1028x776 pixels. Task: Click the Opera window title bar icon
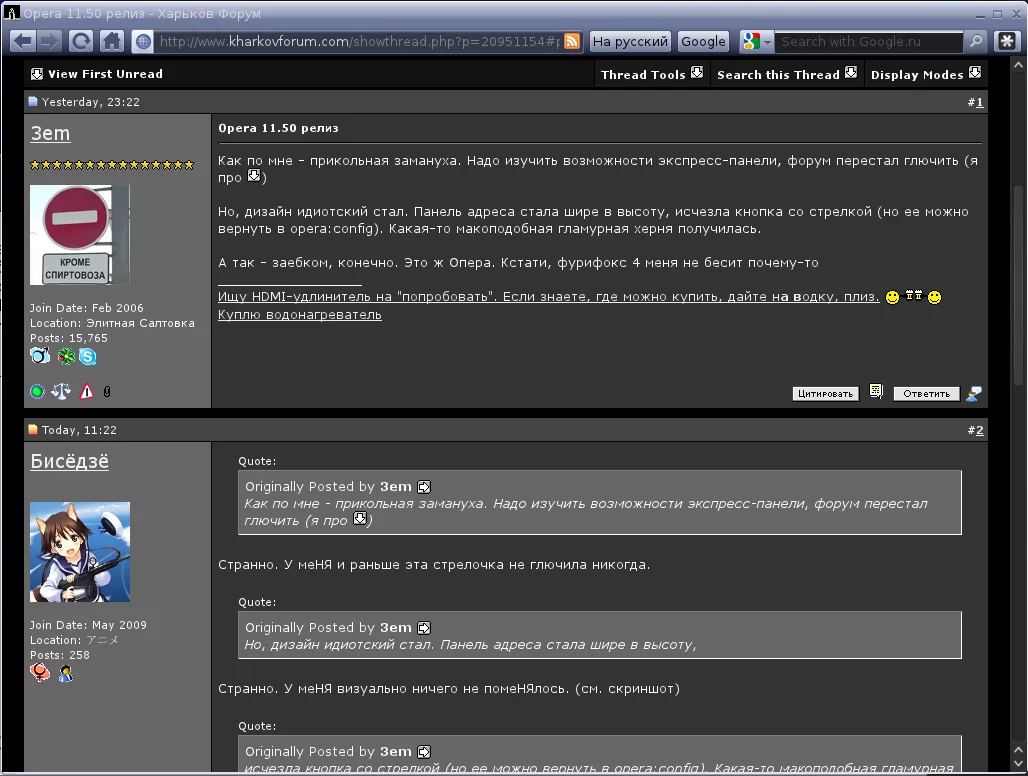point(12,12)
